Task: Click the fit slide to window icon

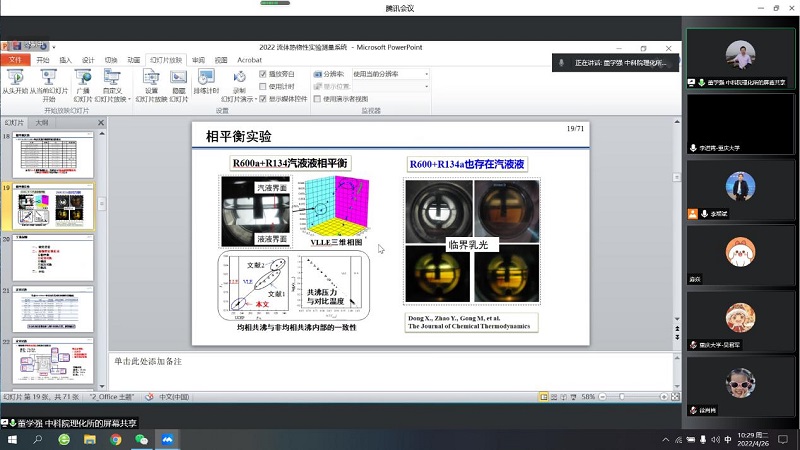Action: (675, 396)
